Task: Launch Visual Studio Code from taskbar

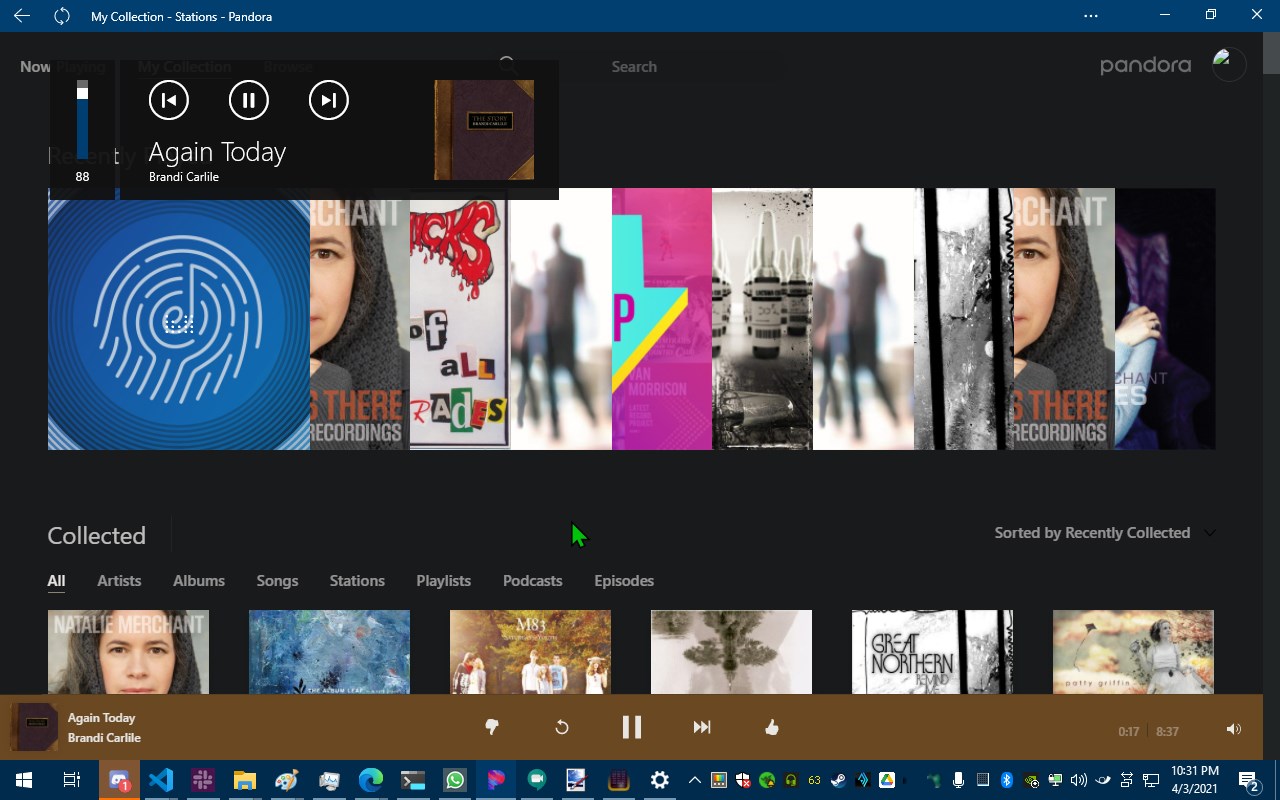Action: (161, 780)
